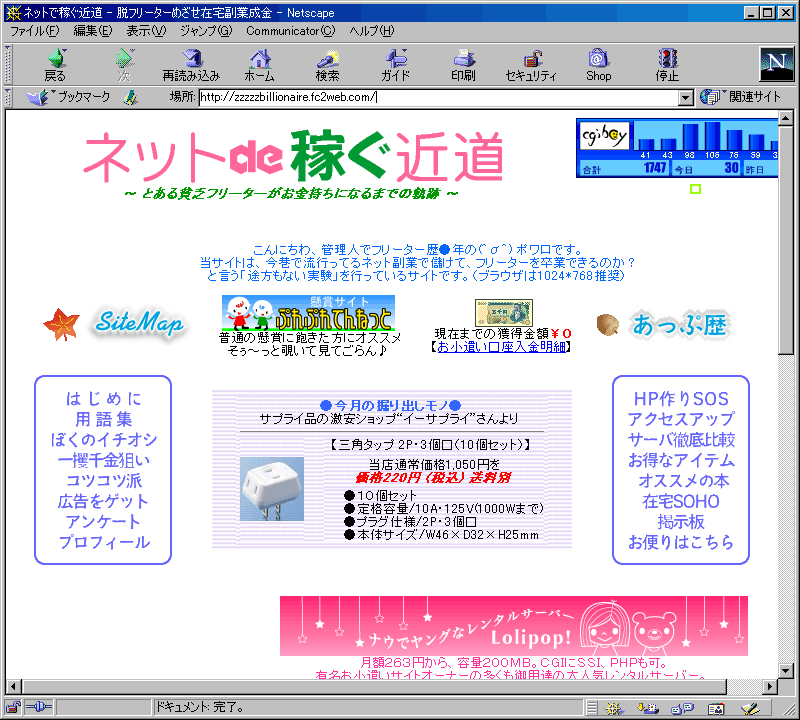Click the Netscape N logo
The width and height of the screenshot is (800, 720).
tap(777, 64)
